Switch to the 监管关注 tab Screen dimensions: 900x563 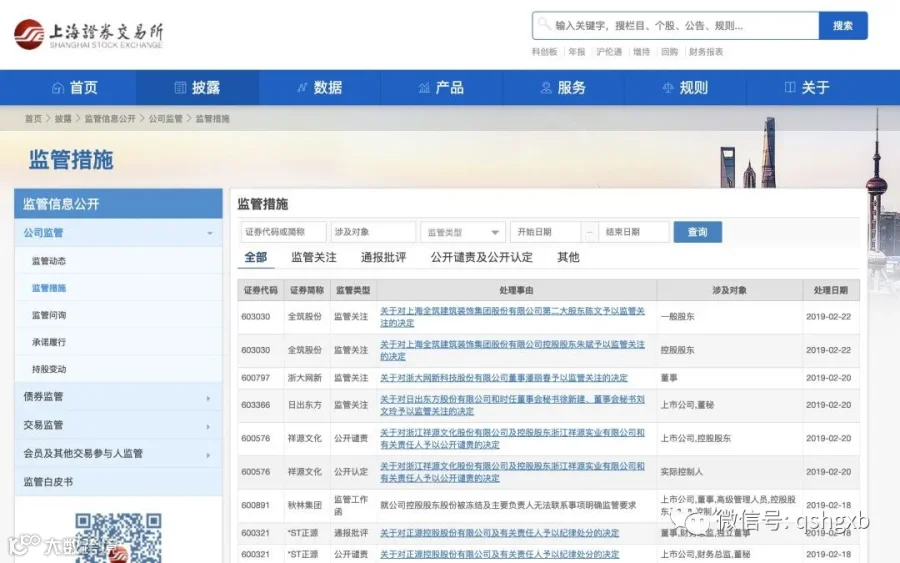click(313, 258)
